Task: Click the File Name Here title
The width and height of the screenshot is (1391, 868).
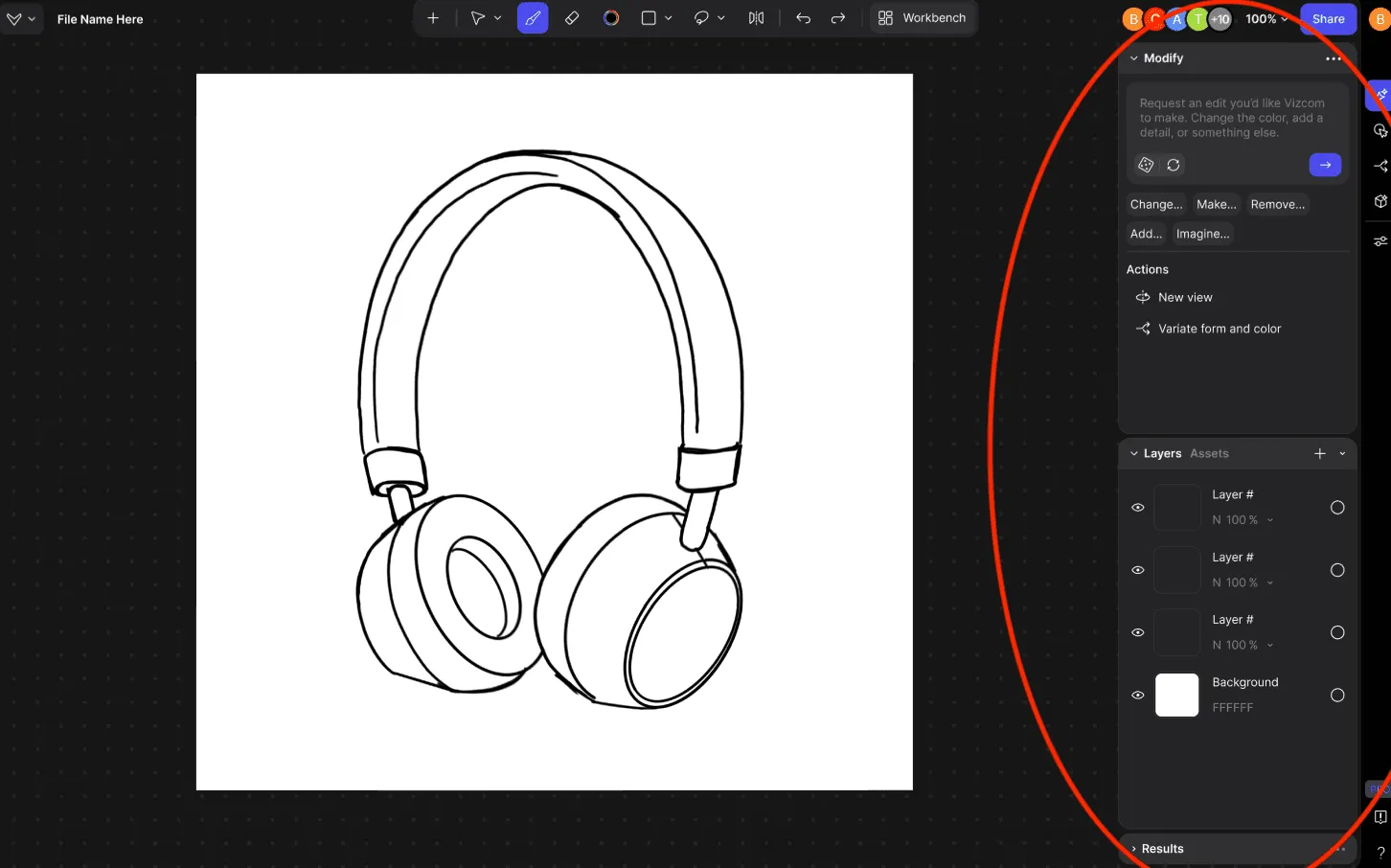Action: pyautogui.click(x=100, y=19)
